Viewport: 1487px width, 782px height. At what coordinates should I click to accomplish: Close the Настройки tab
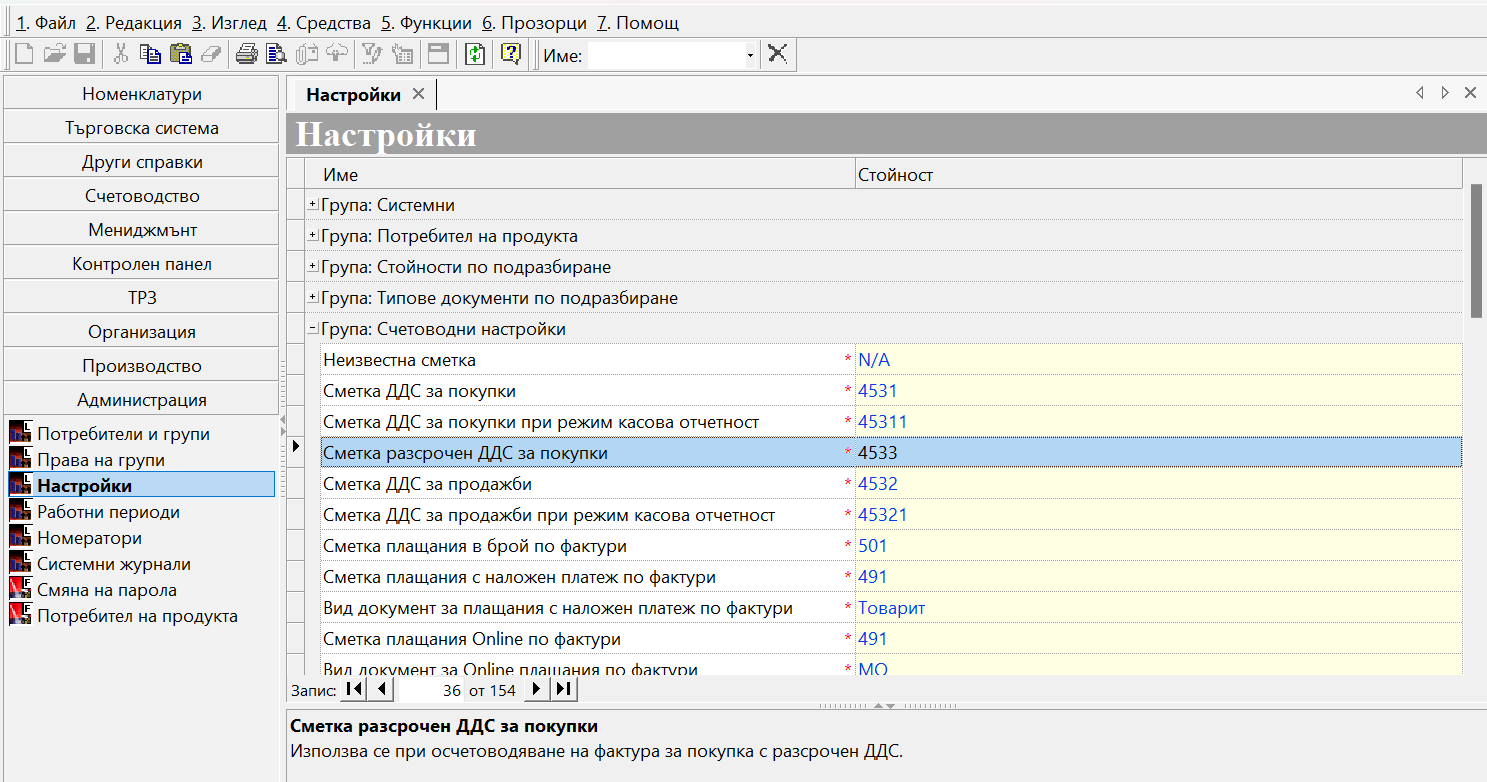pyautogui.click(x=418, y=94)
